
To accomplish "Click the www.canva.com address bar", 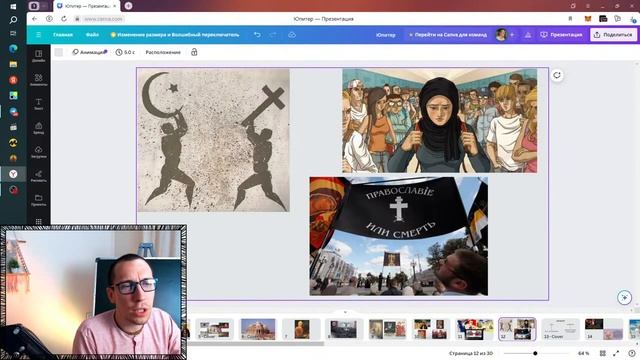I will coord(103,19).
